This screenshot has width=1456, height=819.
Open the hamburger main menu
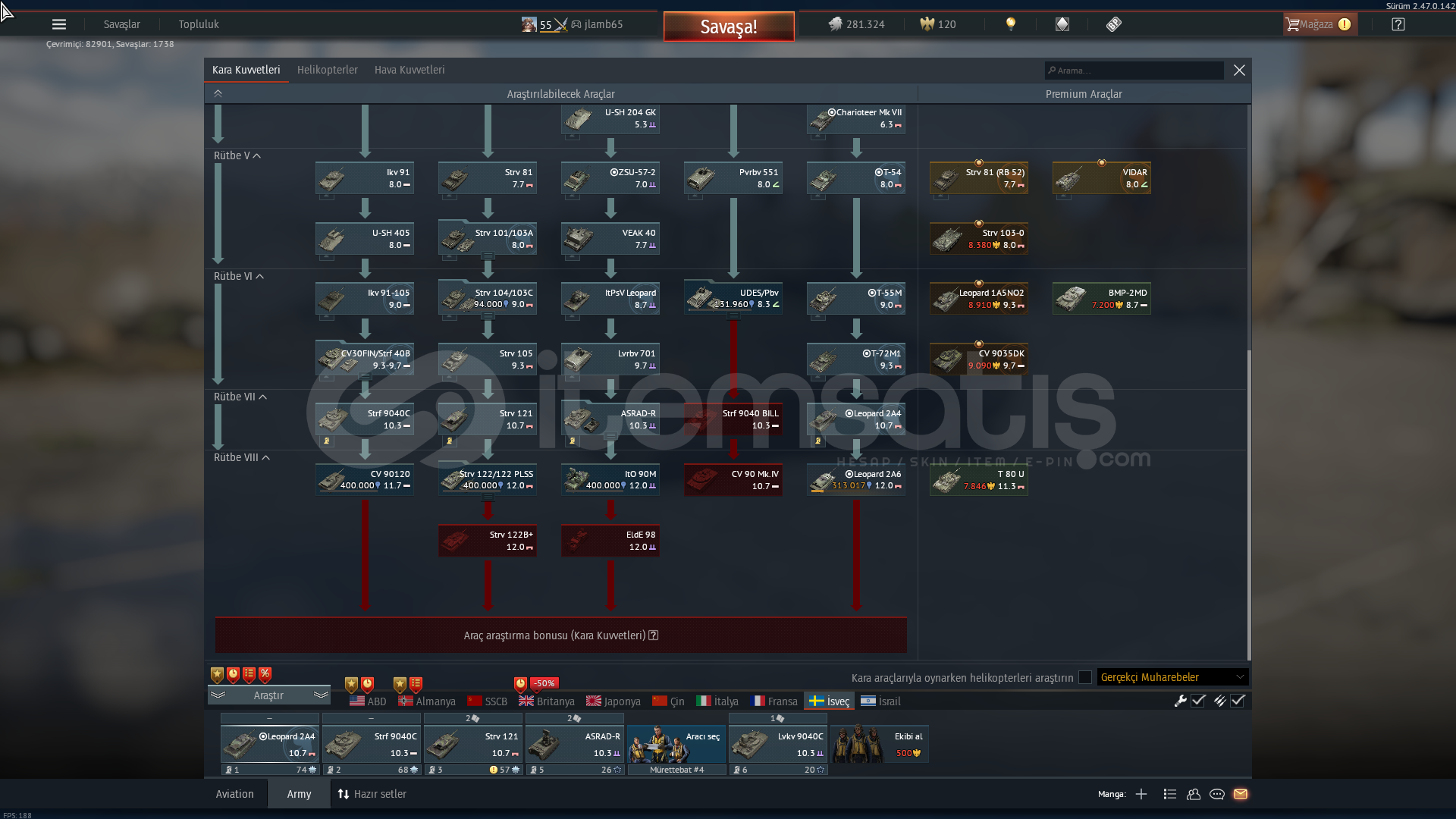click(x=59, y=24)
